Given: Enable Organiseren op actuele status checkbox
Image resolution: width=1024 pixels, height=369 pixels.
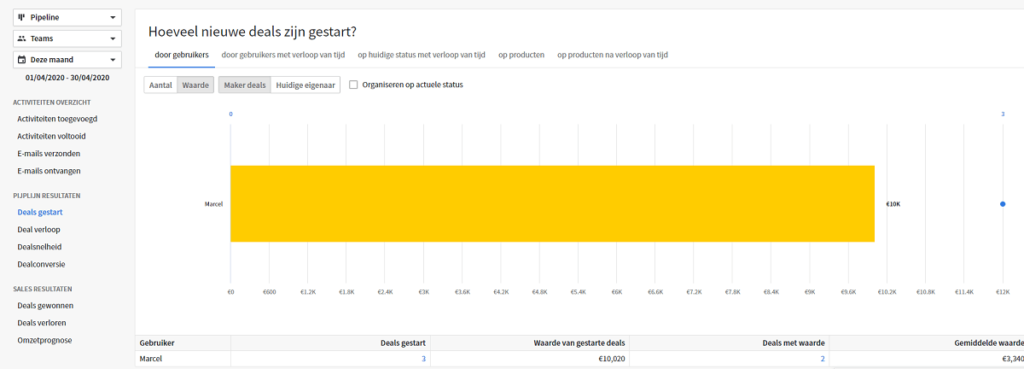Looking at the screenshot, I should (x=353, y=84).
